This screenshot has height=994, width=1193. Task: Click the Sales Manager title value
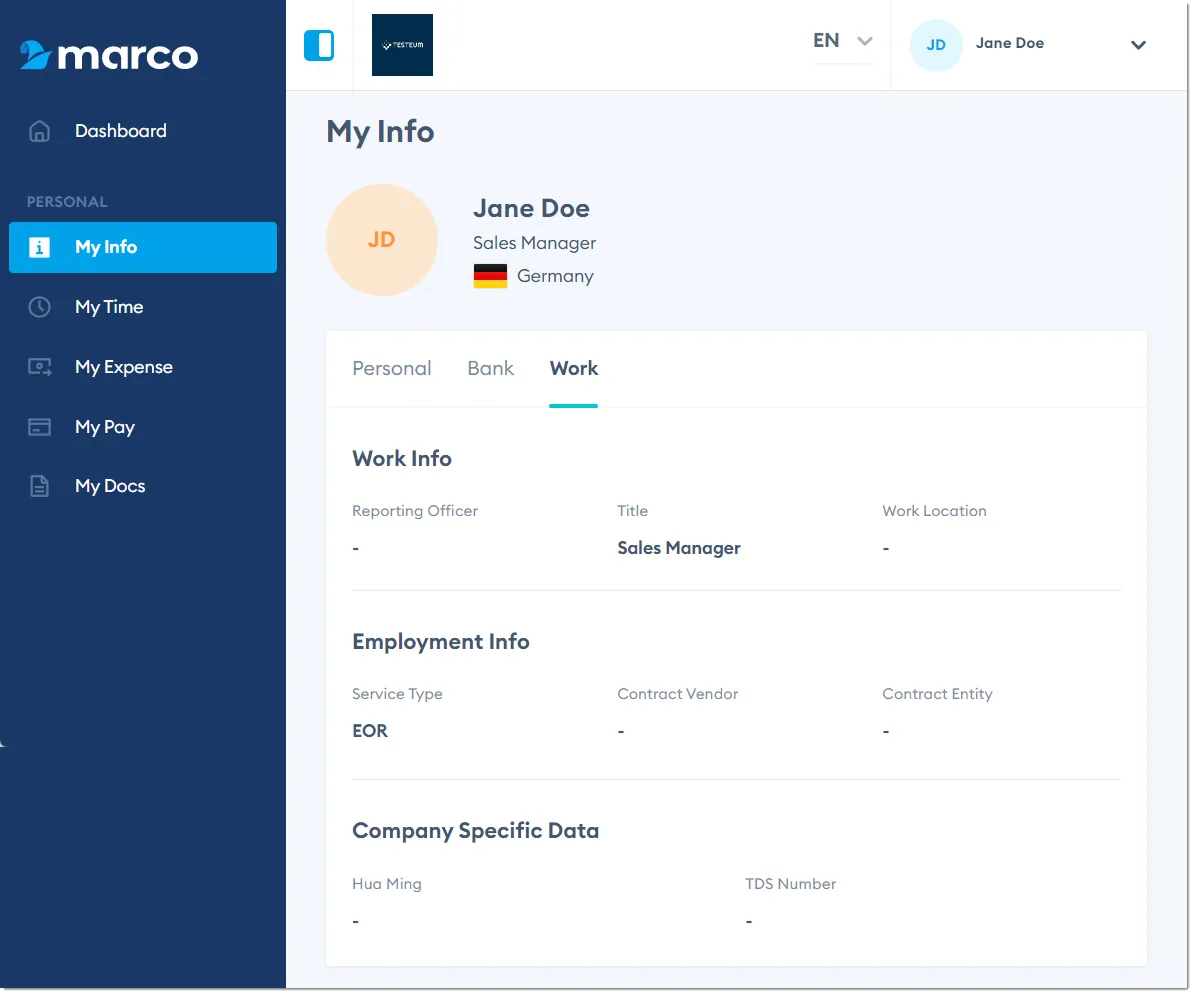(679, 548)
